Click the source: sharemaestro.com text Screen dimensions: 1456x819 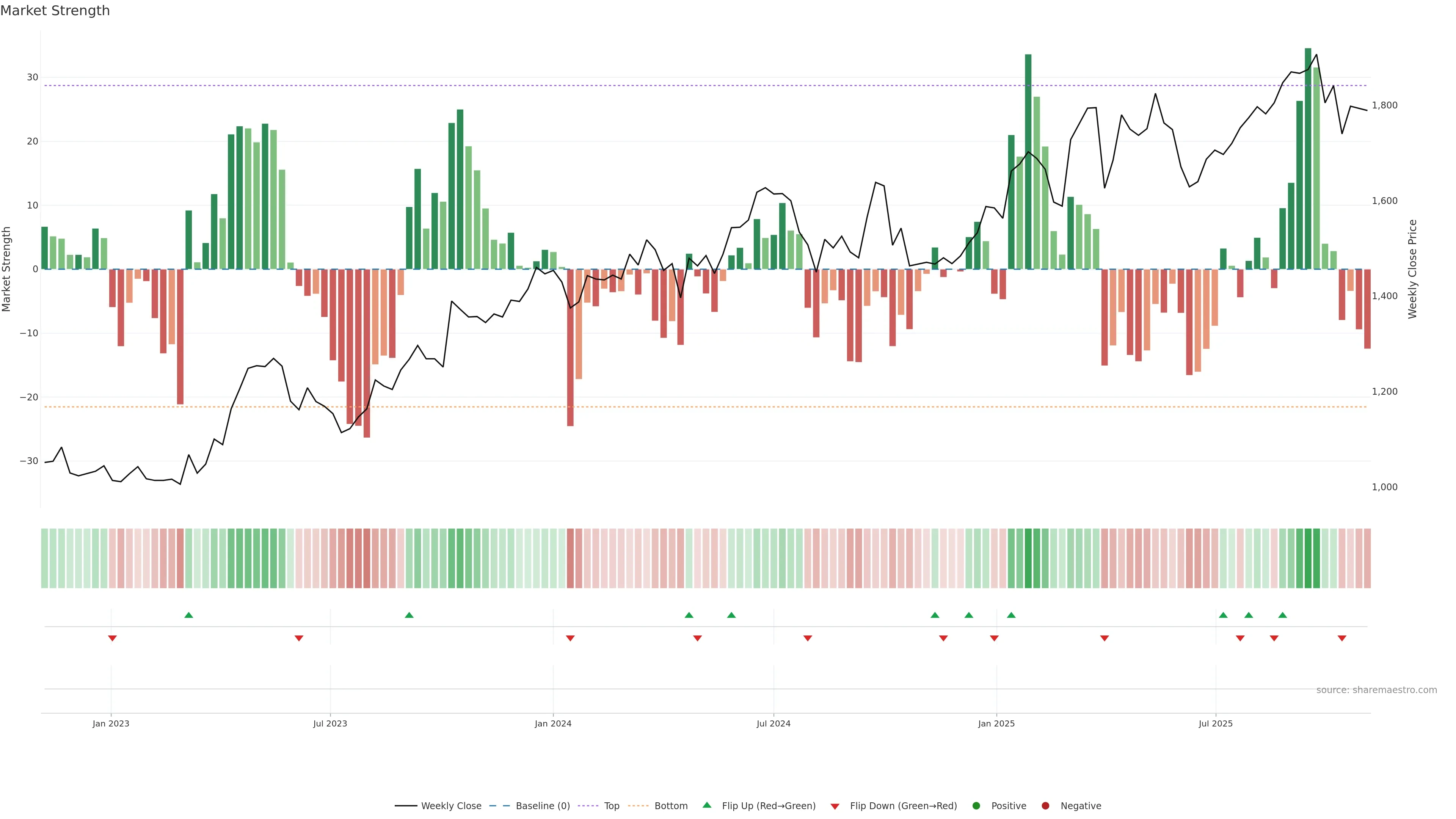(x=1376, y=690)
